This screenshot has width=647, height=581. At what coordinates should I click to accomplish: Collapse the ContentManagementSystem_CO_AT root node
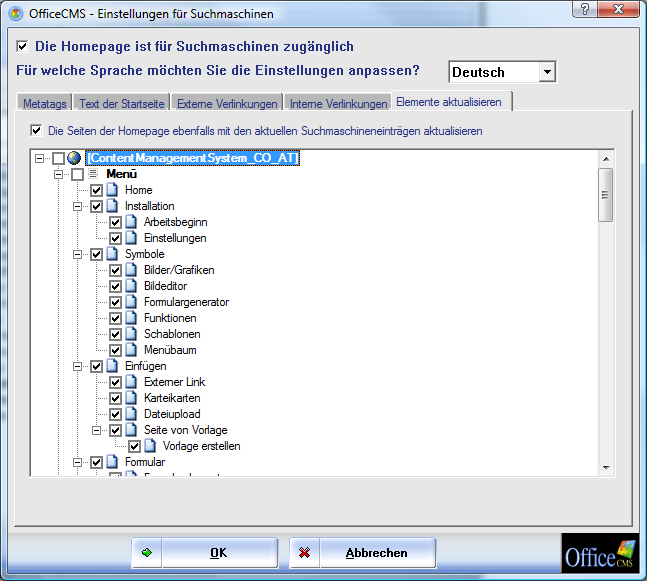[39, 158]
